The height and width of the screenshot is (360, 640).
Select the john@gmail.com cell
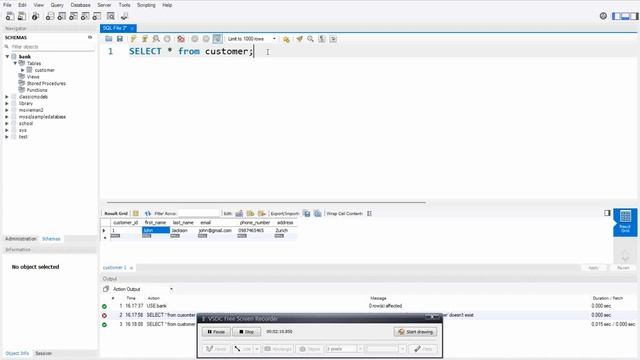click(215, 230)
